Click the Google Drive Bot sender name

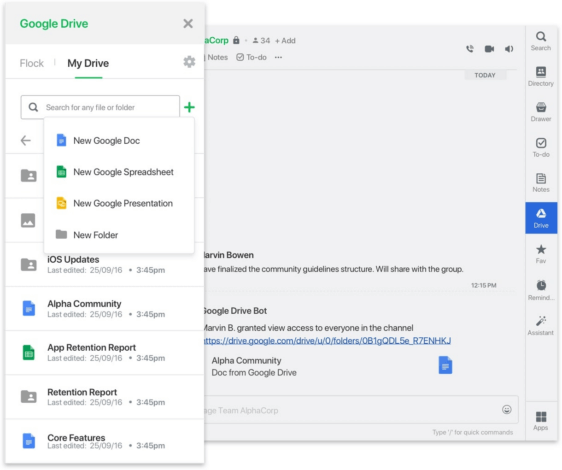[235, 311]
